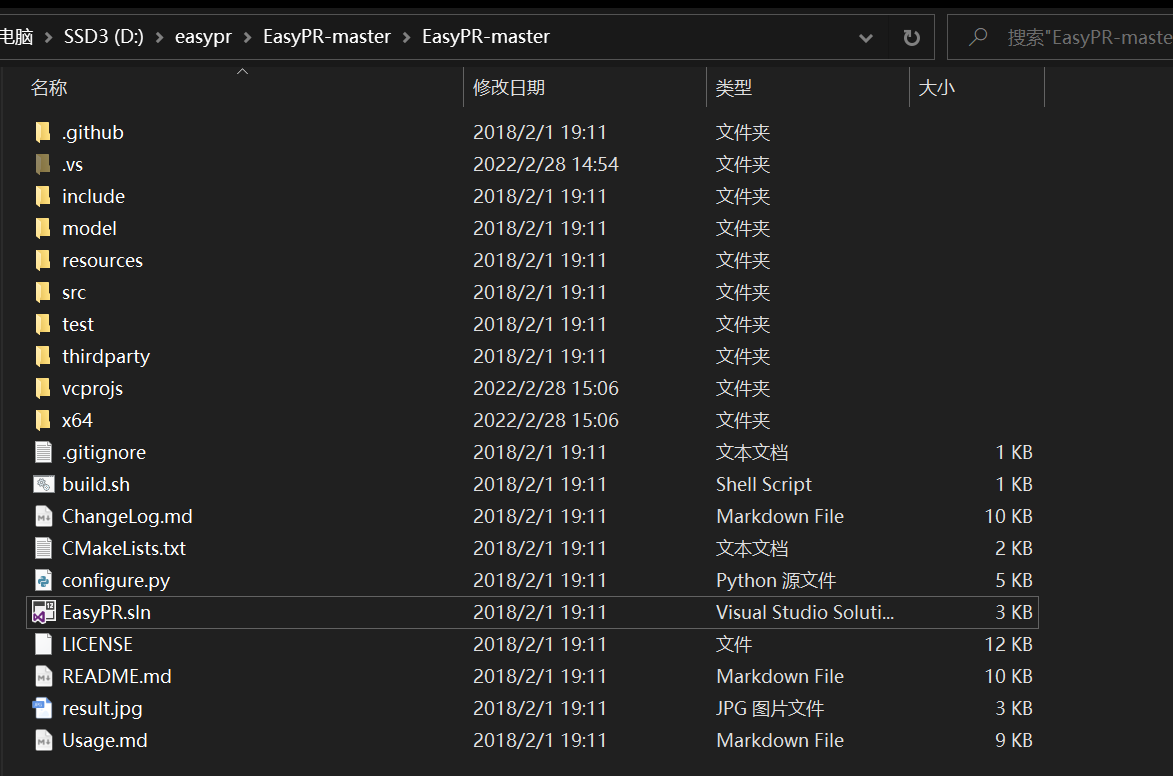The image size is (1173, 776).
Task: Click the Python 源文件 type cell
Action: click(776, 581)
